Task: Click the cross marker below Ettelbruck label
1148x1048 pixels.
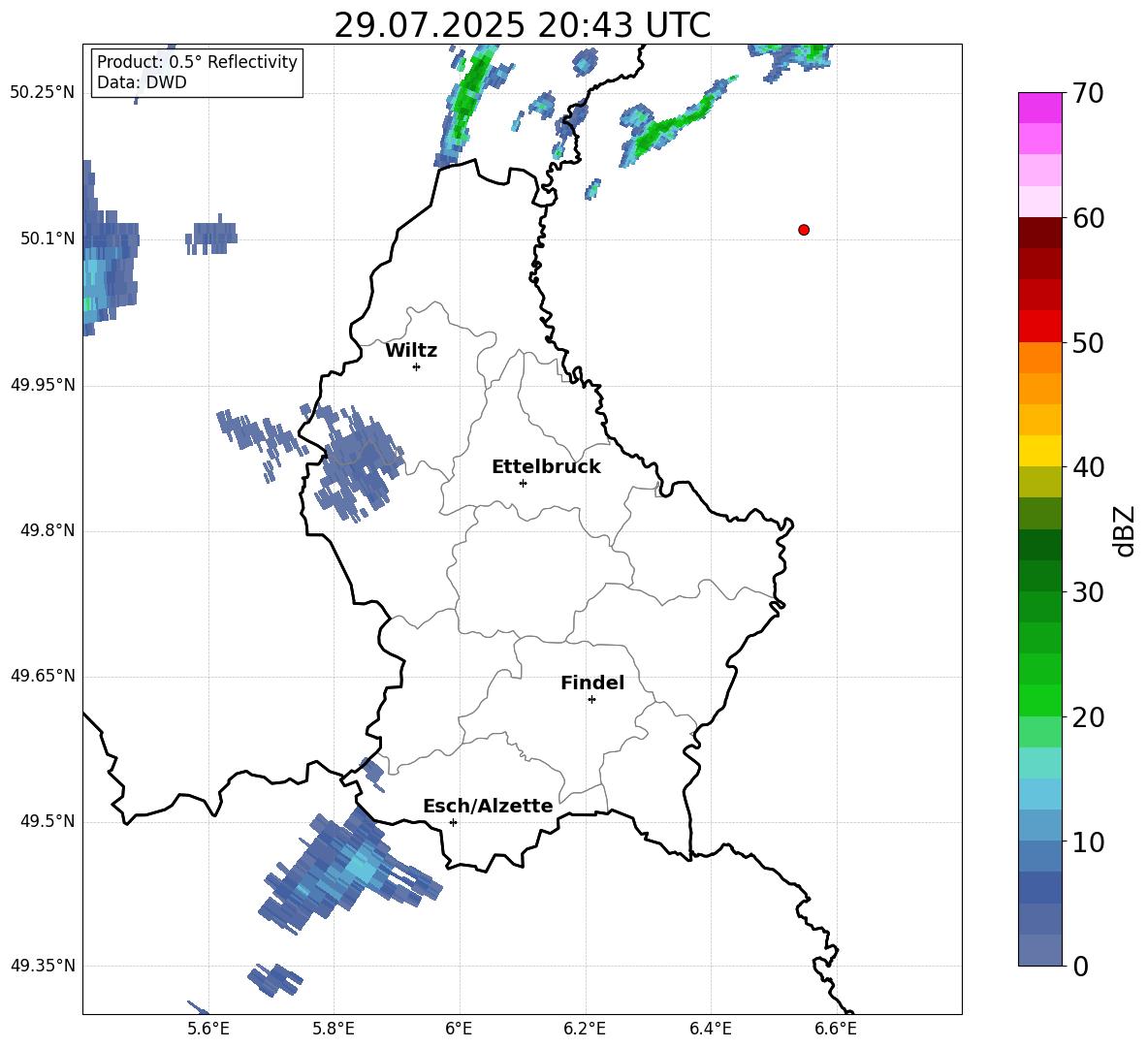Action: point(523,483)
